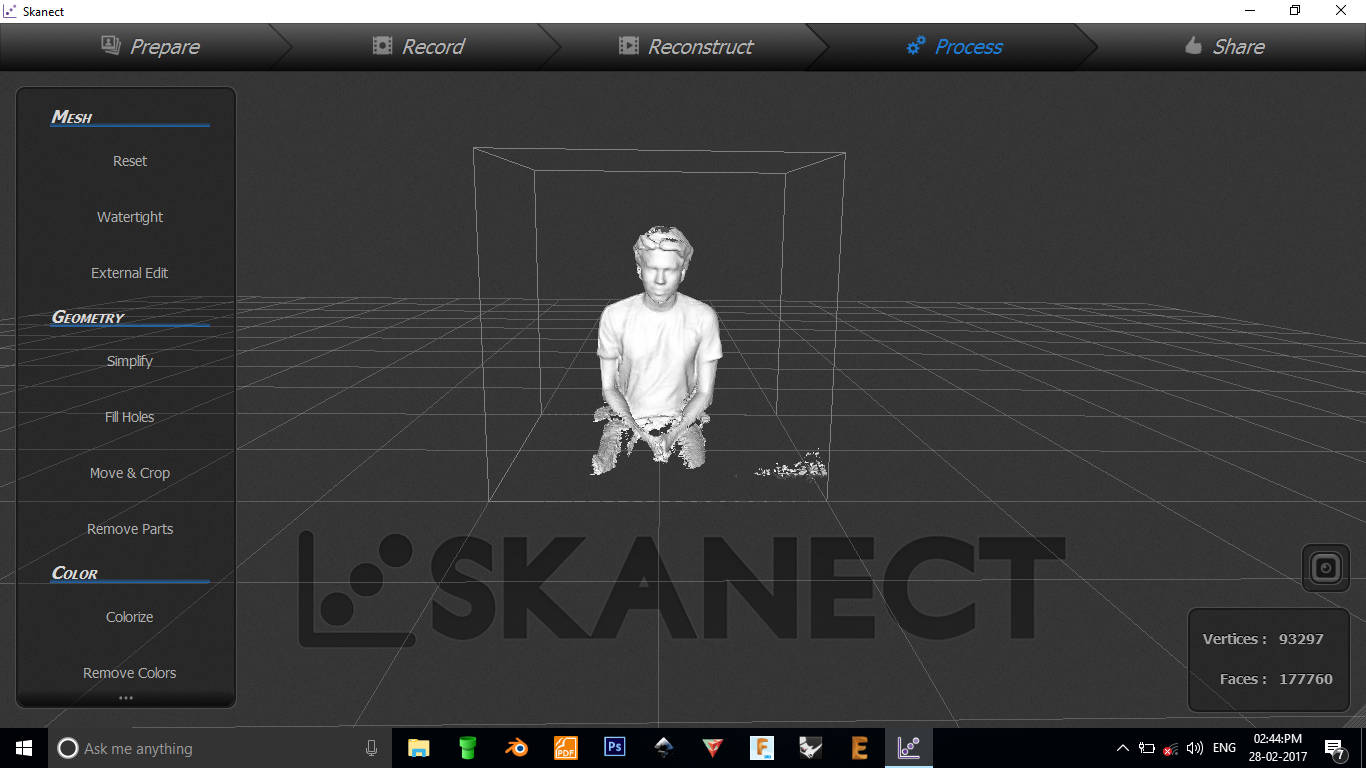Open the orange PDF app in taskbar
Viewport: 1366px width, 768px height.
tap(566, 748)
